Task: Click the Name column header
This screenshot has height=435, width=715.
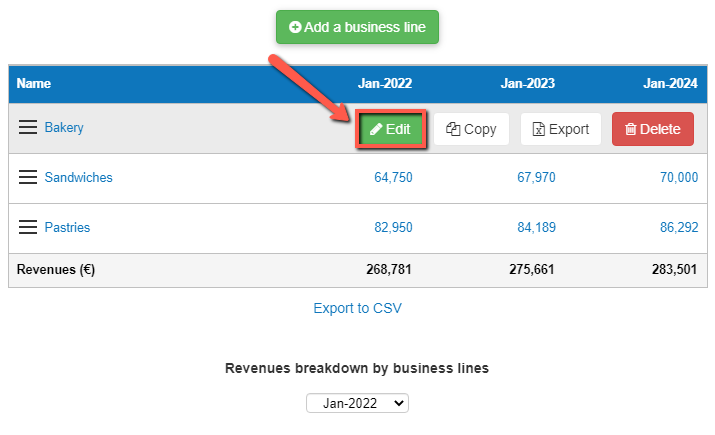Action: click(34, 84)
